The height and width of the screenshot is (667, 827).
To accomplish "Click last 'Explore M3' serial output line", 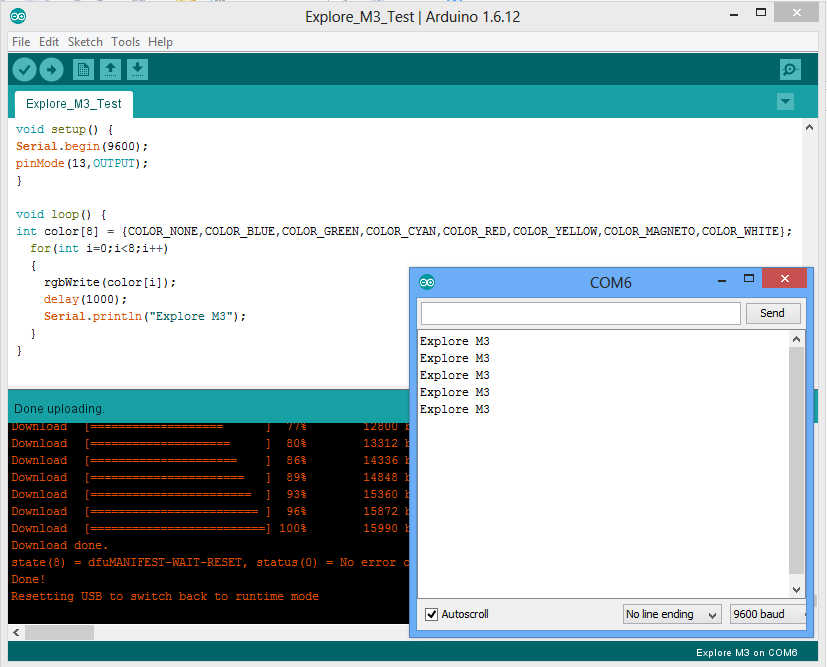I will coord(455,409).
